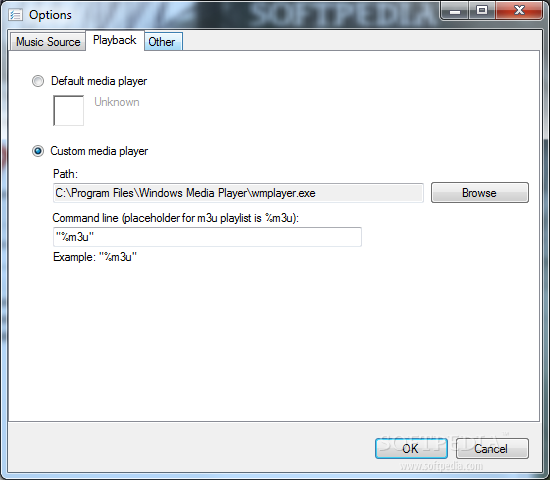Image resolution: width=550 pixels, height=480 pixels.
Task: Select Default media player radio button
Action: click(x=38, y=81)
